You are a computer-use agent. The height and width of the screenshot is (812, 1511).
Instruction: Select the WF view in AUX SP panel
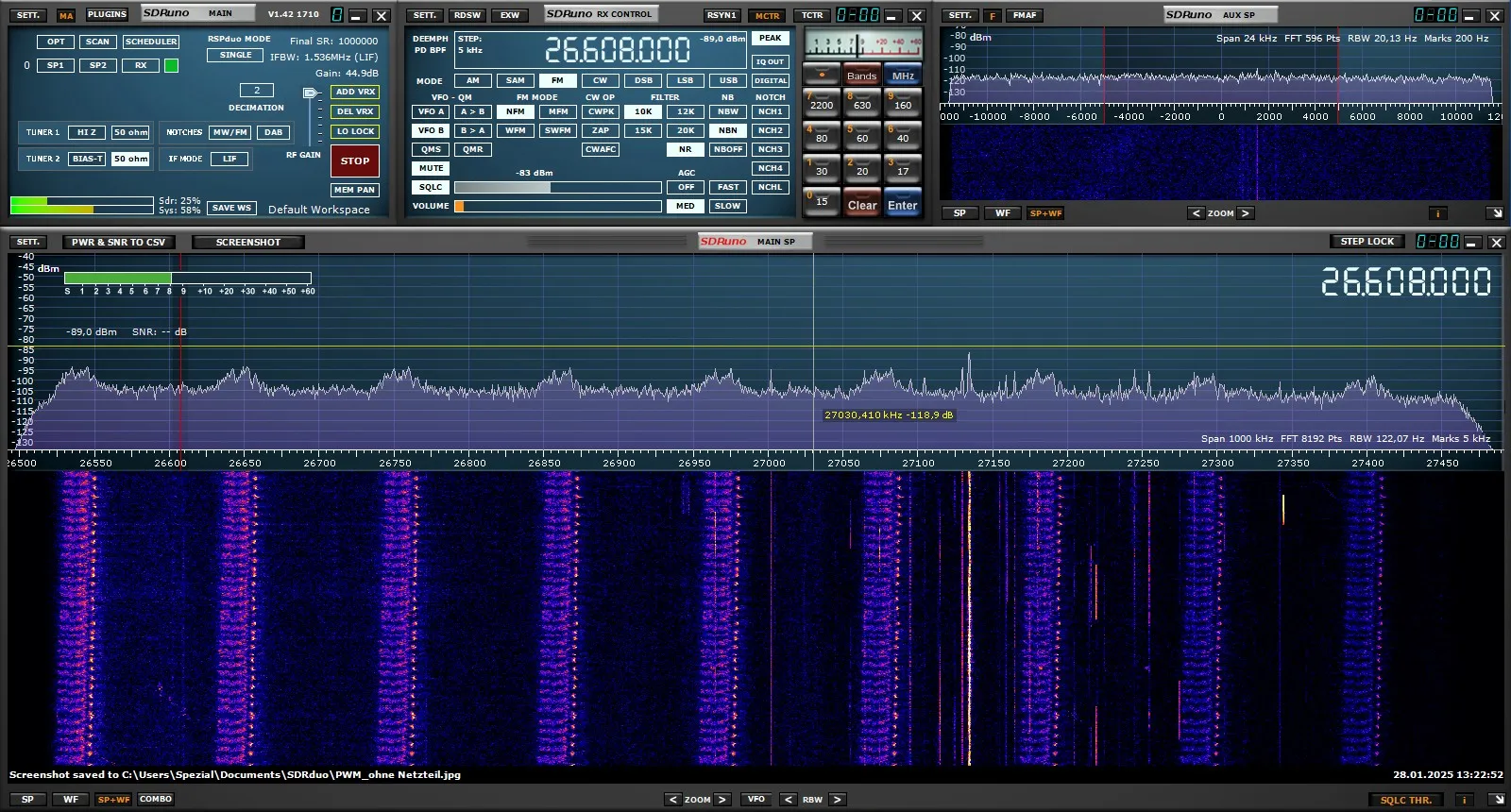tap(1002, 213)
